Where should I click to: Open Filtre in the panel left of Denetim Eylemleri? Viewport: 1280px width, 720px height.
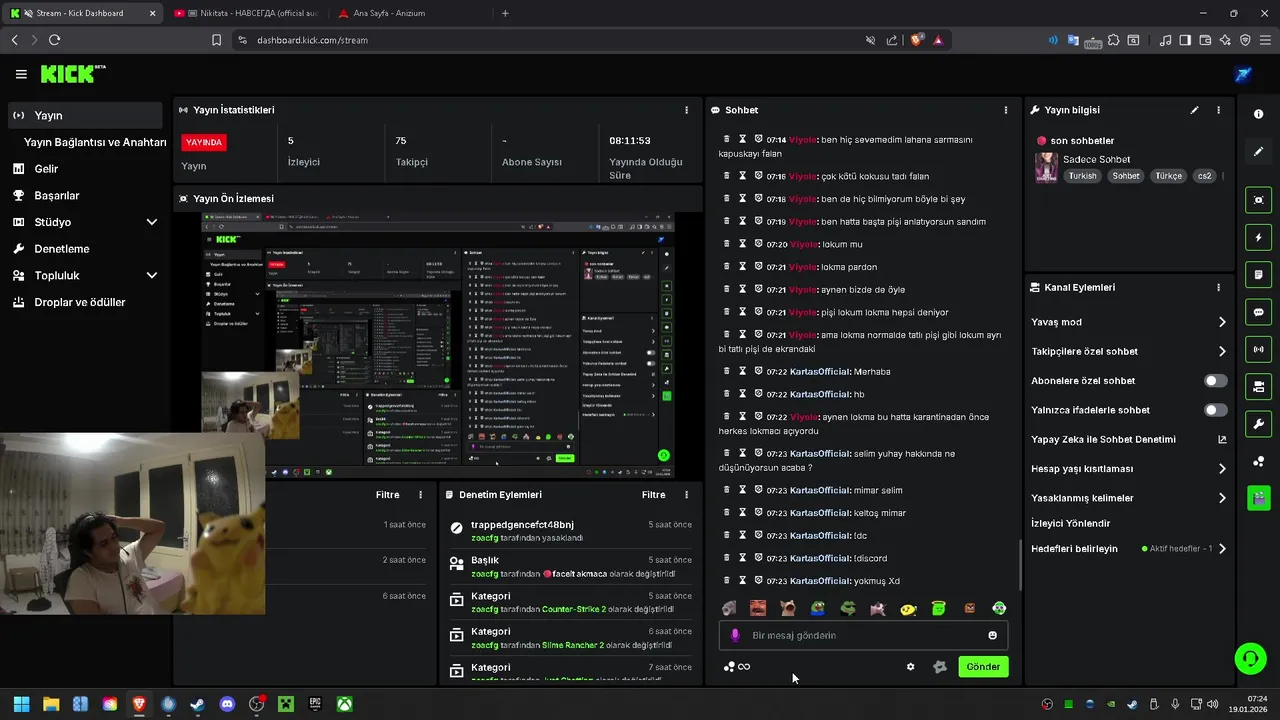tap(387, 495)
